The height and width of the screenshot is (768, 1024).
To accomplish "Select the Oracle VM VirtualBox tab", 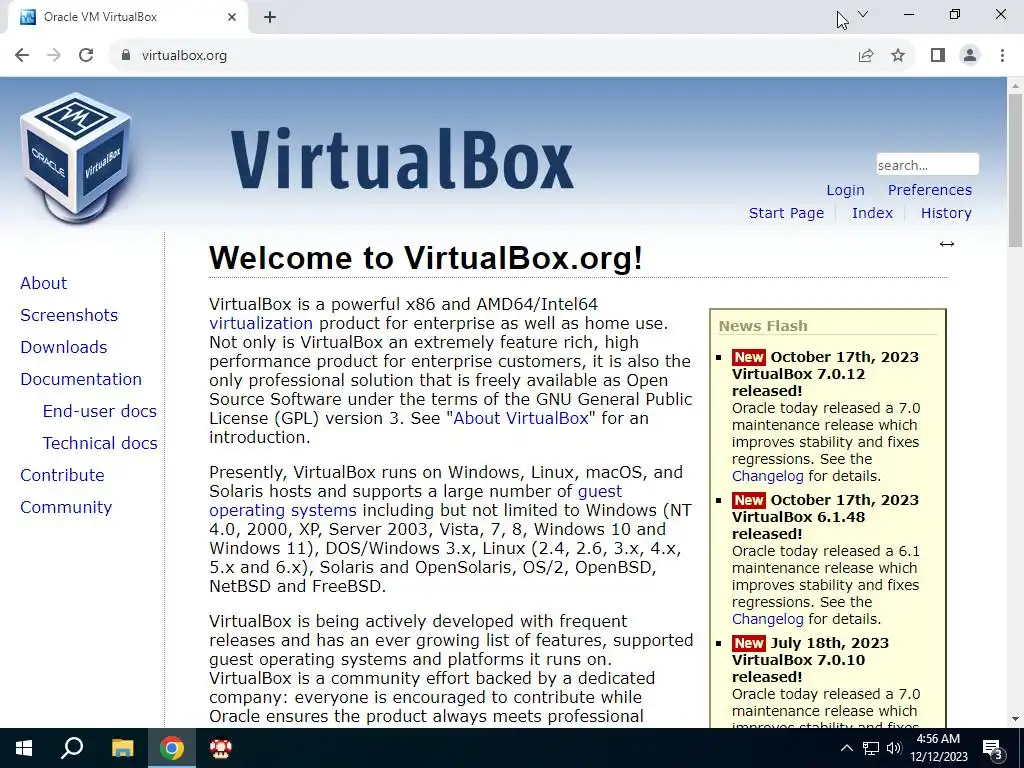I will [127, 17].
